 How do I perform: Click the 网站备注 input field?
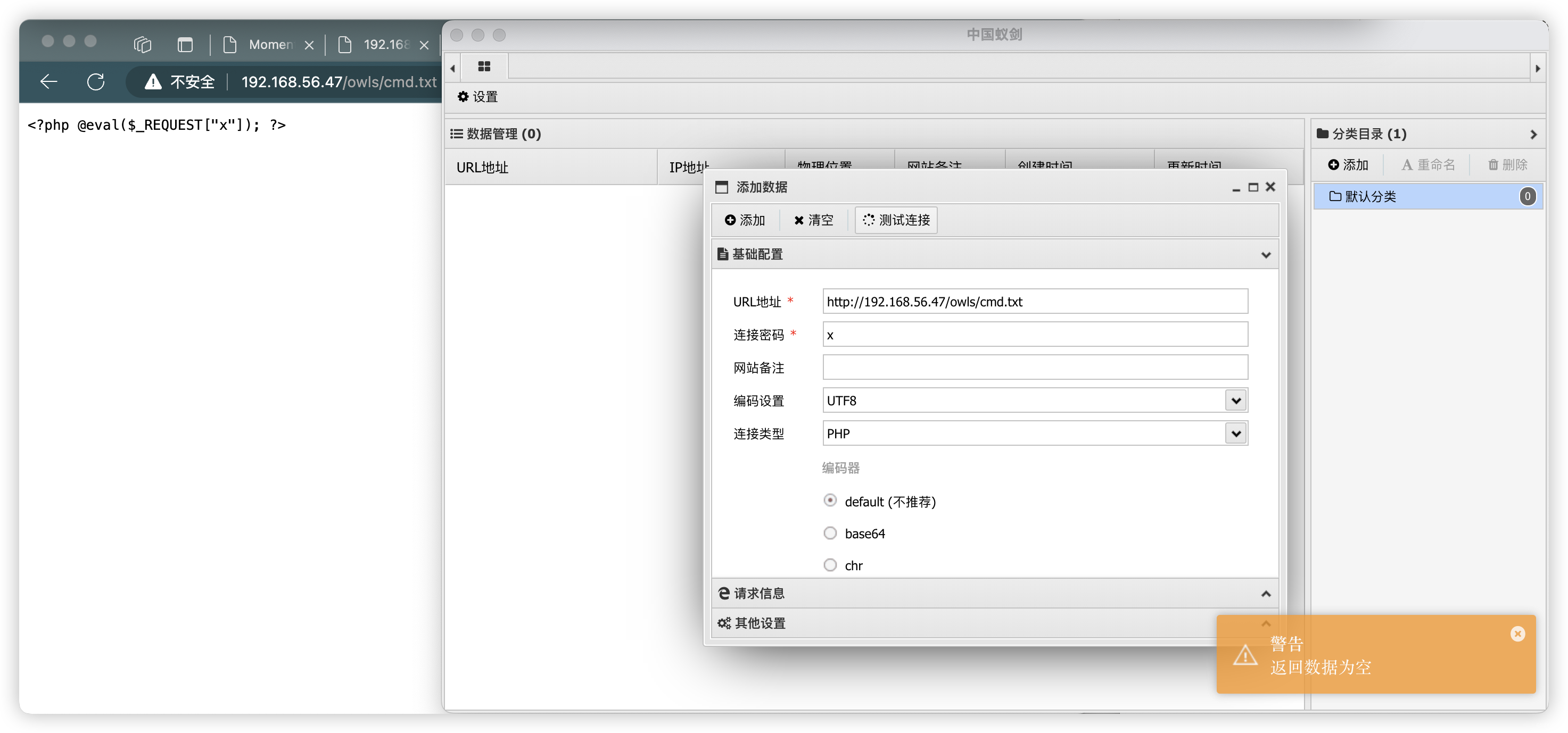pyautogui.click(x=1035, y=368)
